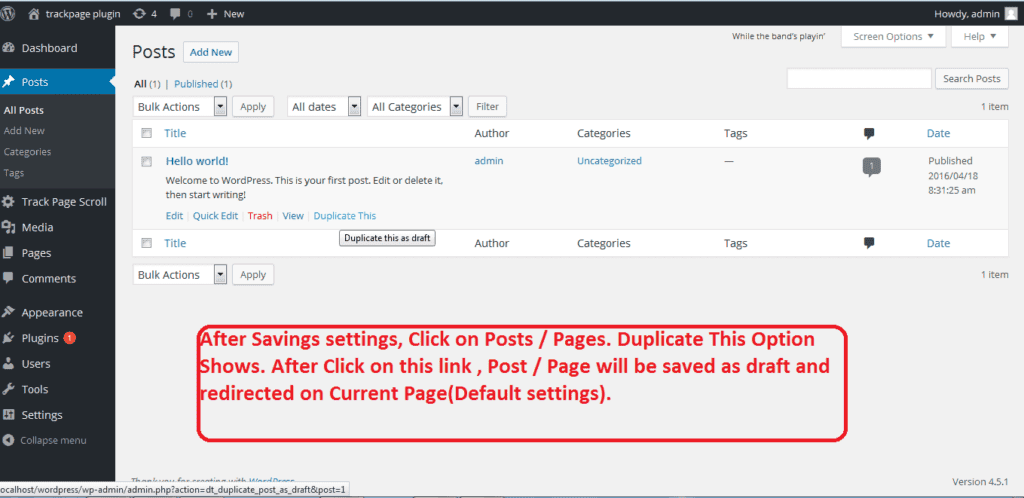
Task: Open the All Categories dropdown
Action: pos(415,107)
